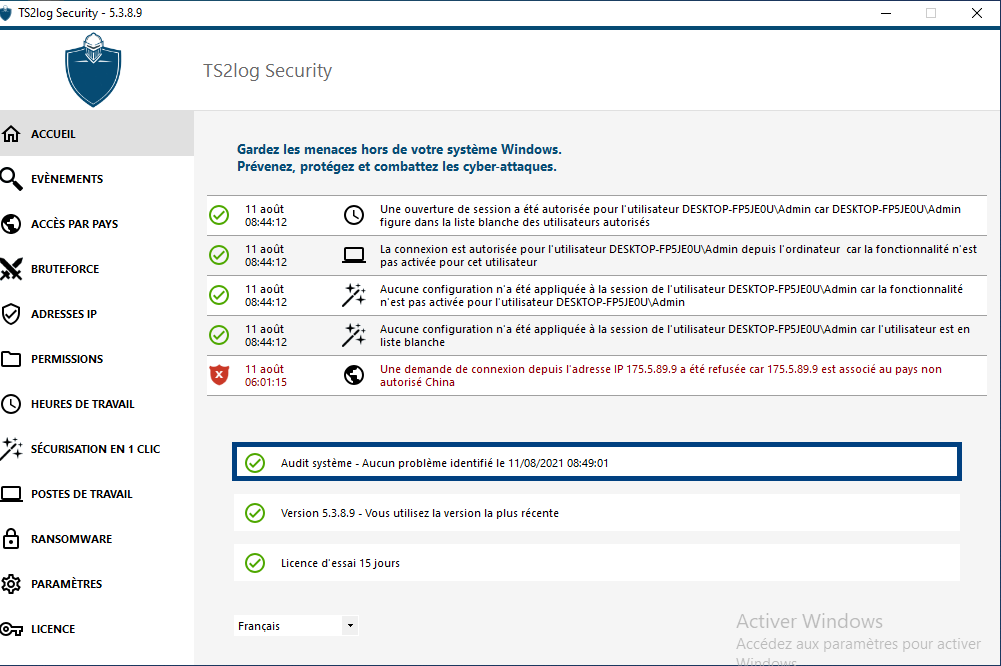Select the 'La connexion est autorisée' event text
The height and width of the screenshot is (666, 1001).
678,255
